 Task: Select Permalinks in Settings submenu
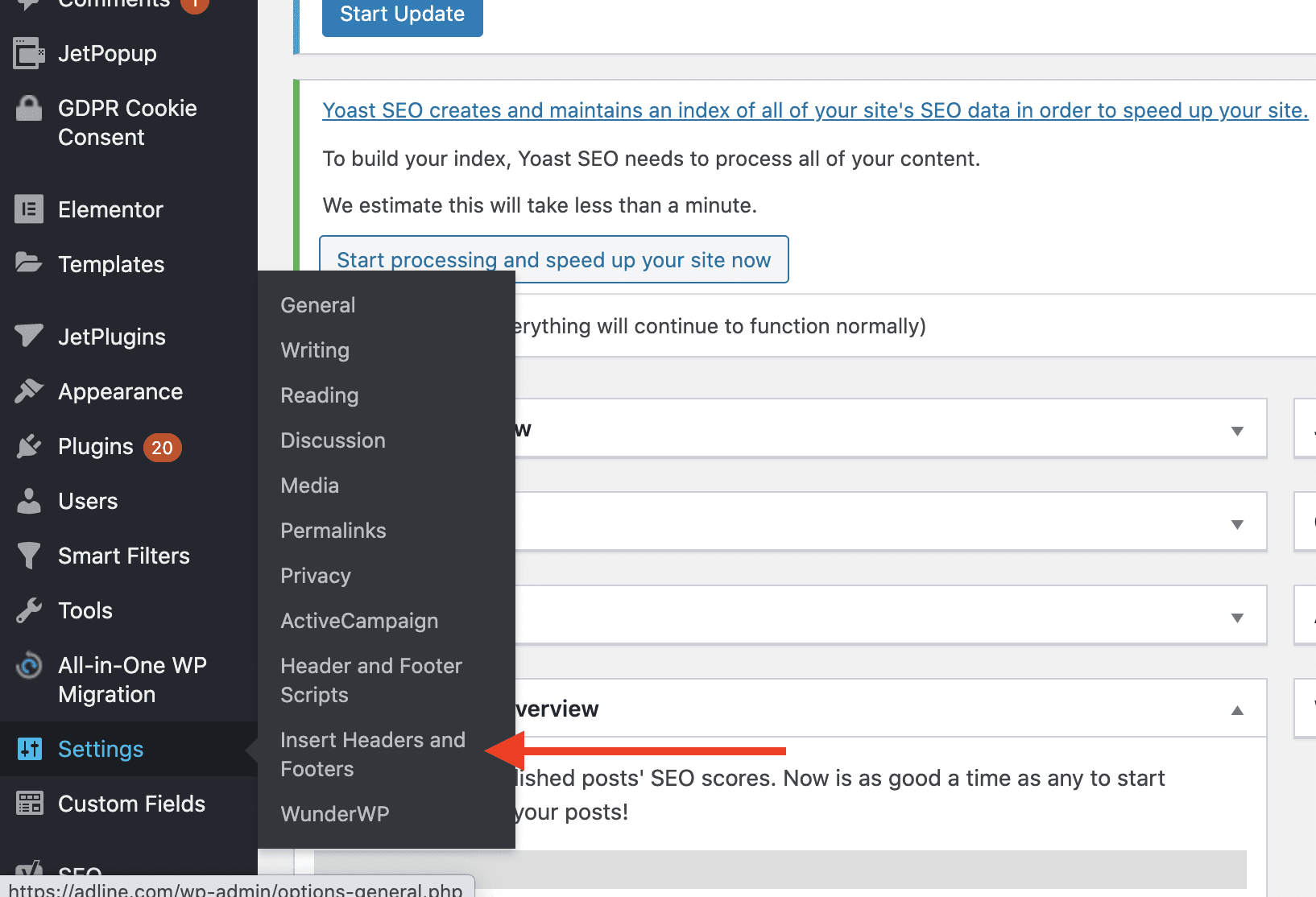point(333,531)
